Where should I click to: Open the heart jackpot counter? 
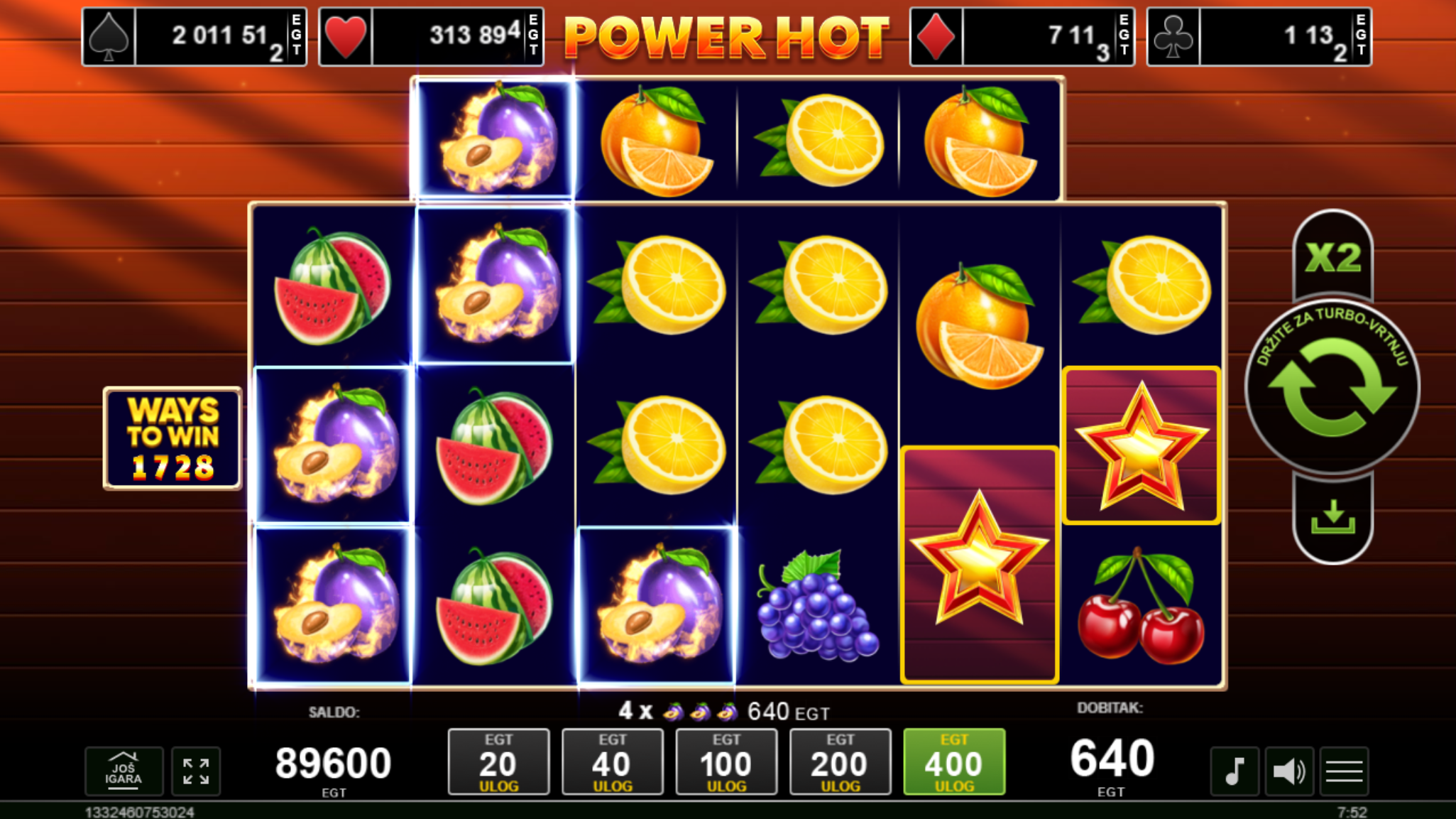pyautogui.click(x=432, y=37)
